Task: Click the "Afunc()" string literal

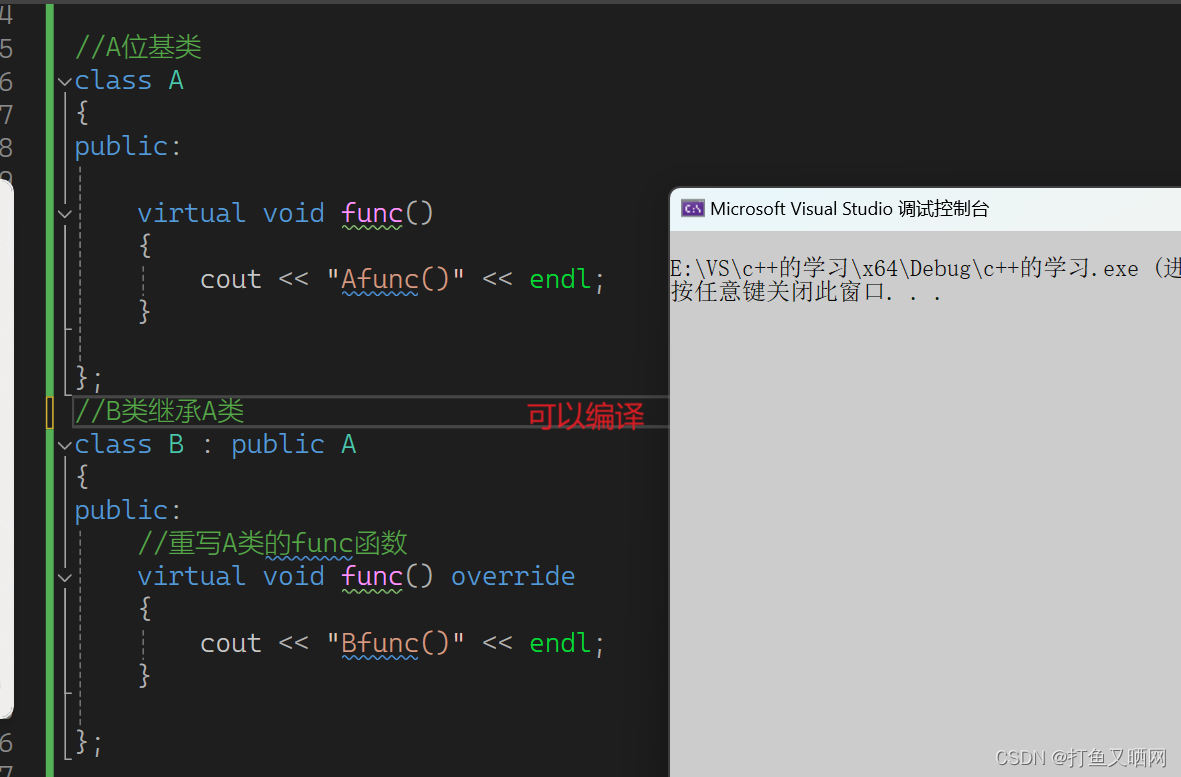Action: 395,279
